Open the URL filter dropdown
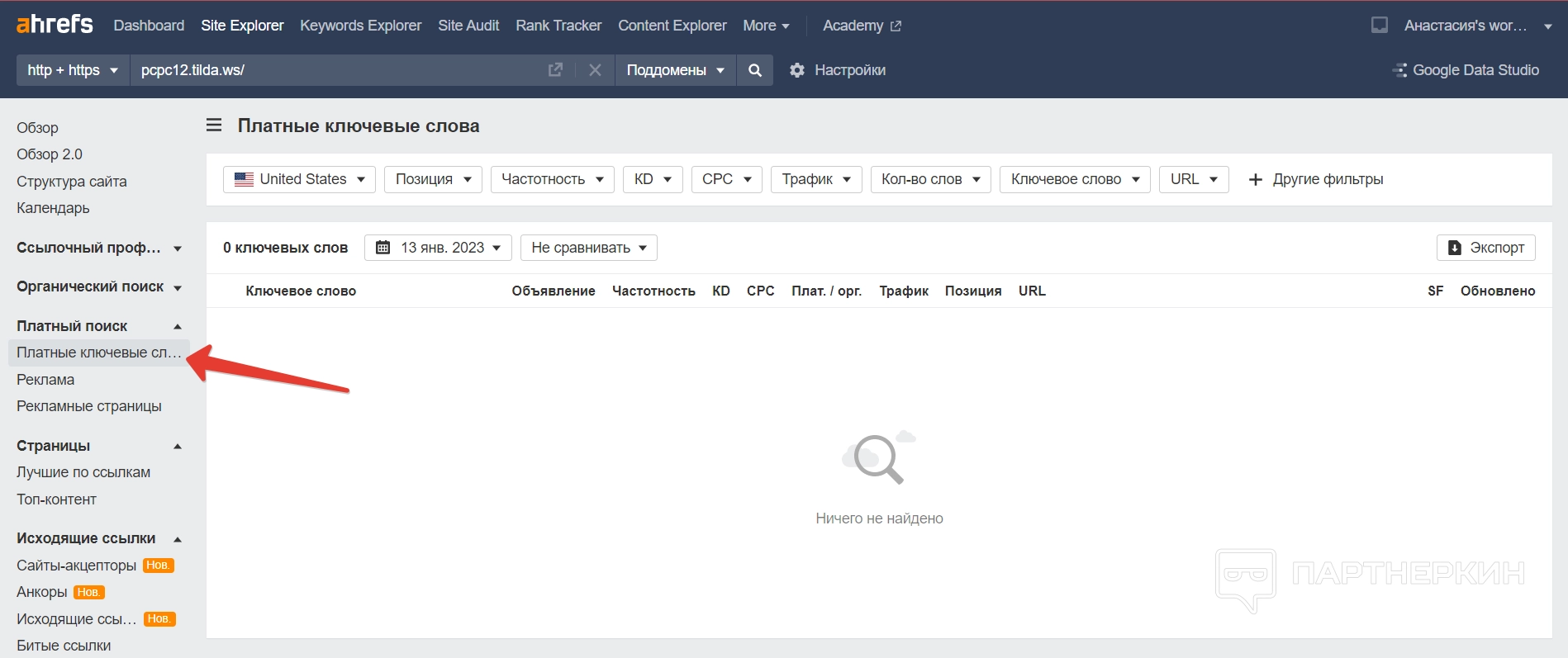The width and height of the screenshot is (1568, 658). 1194,179
